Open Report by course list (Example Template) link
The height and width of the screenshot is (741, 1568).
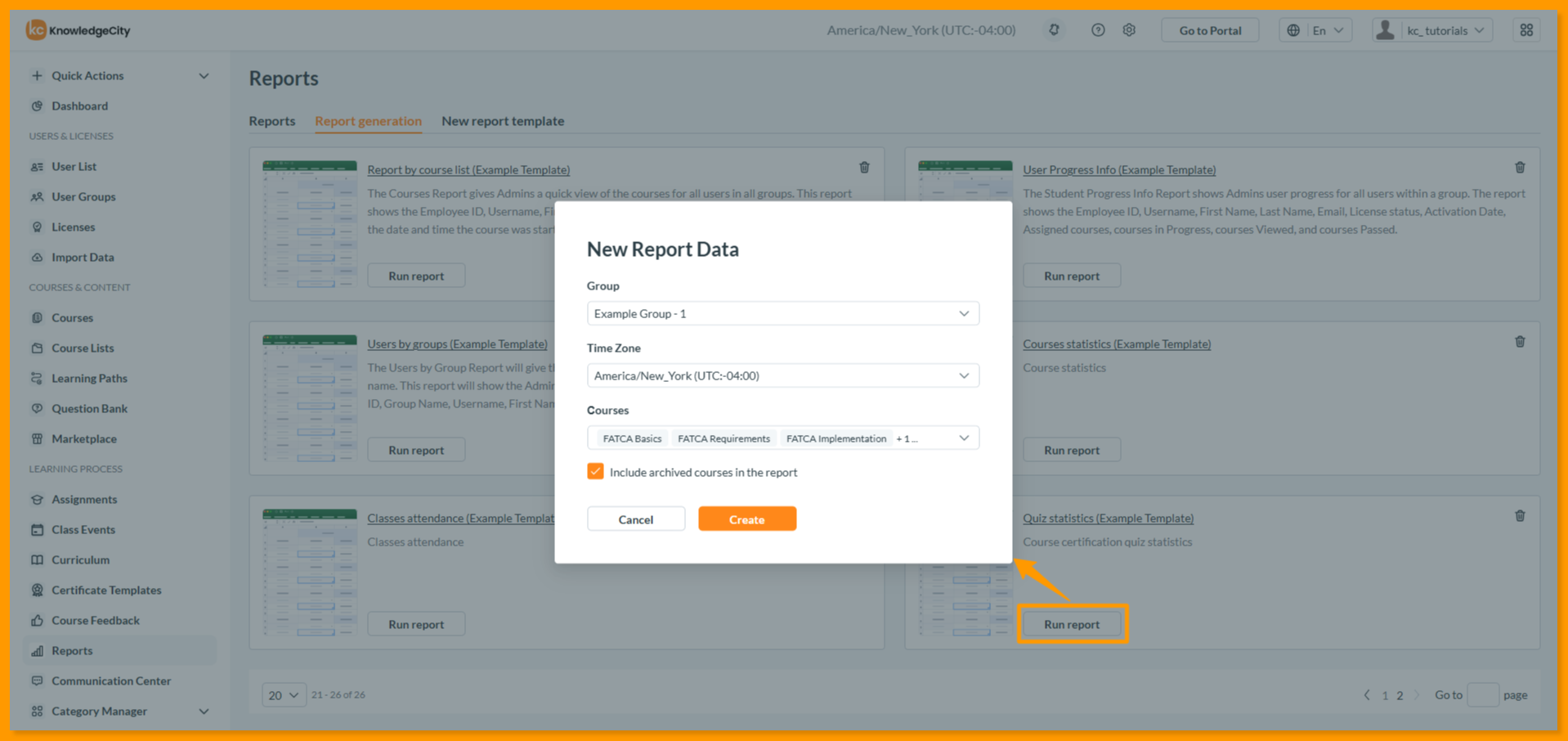coord(468,169)
